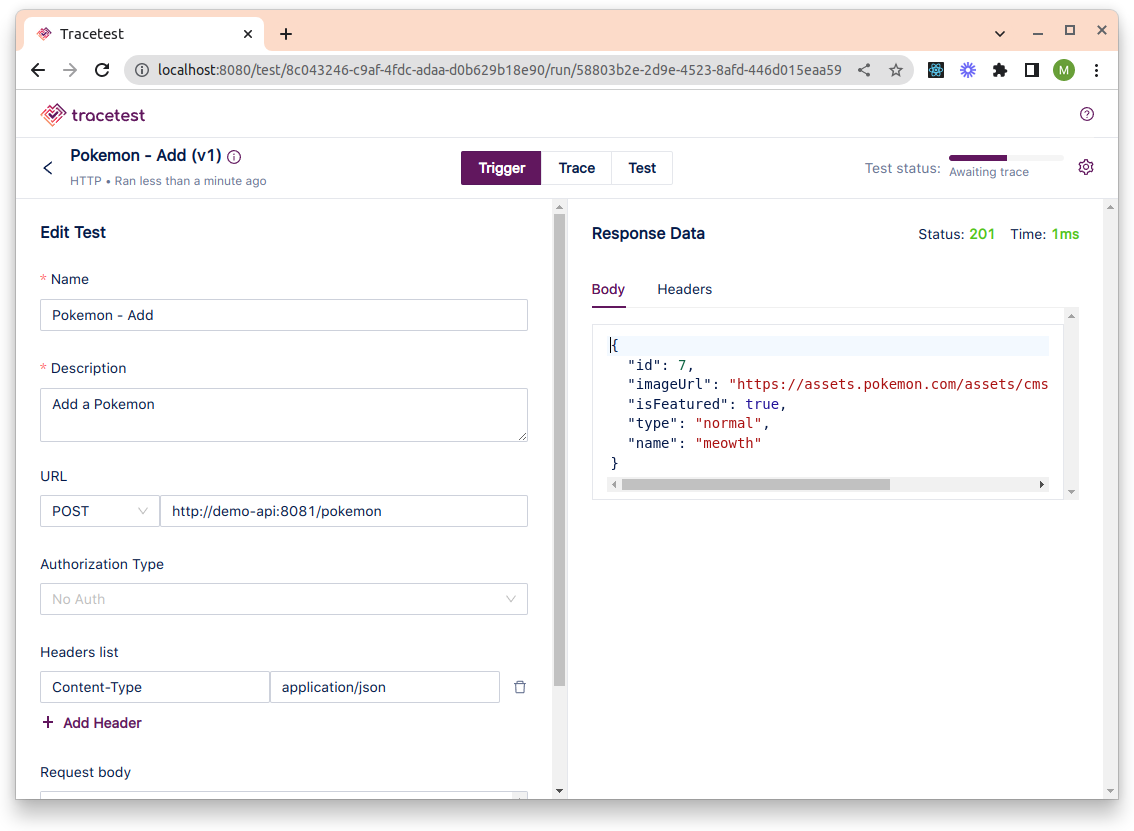Open the help question mark icon
Image resolution: width=1134 pixels, height=831 pixels.
pos(1086,114)
